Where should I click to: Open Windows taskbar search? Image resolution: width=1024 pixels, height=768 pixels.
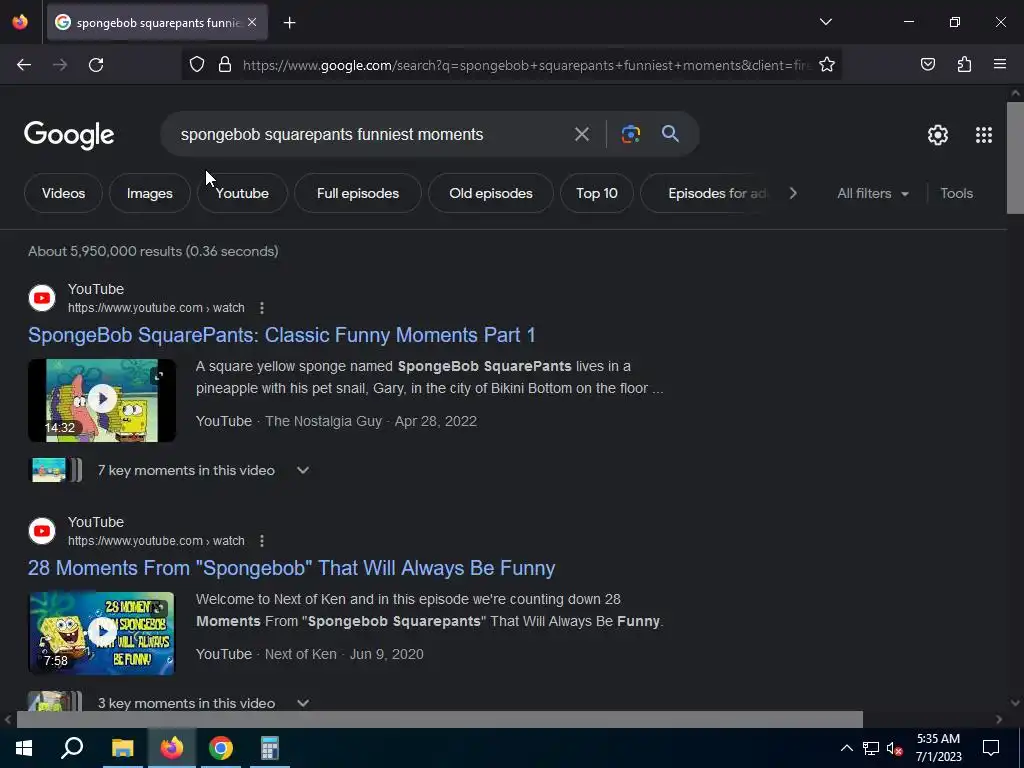pyautogui.click(x=72, y=748)
